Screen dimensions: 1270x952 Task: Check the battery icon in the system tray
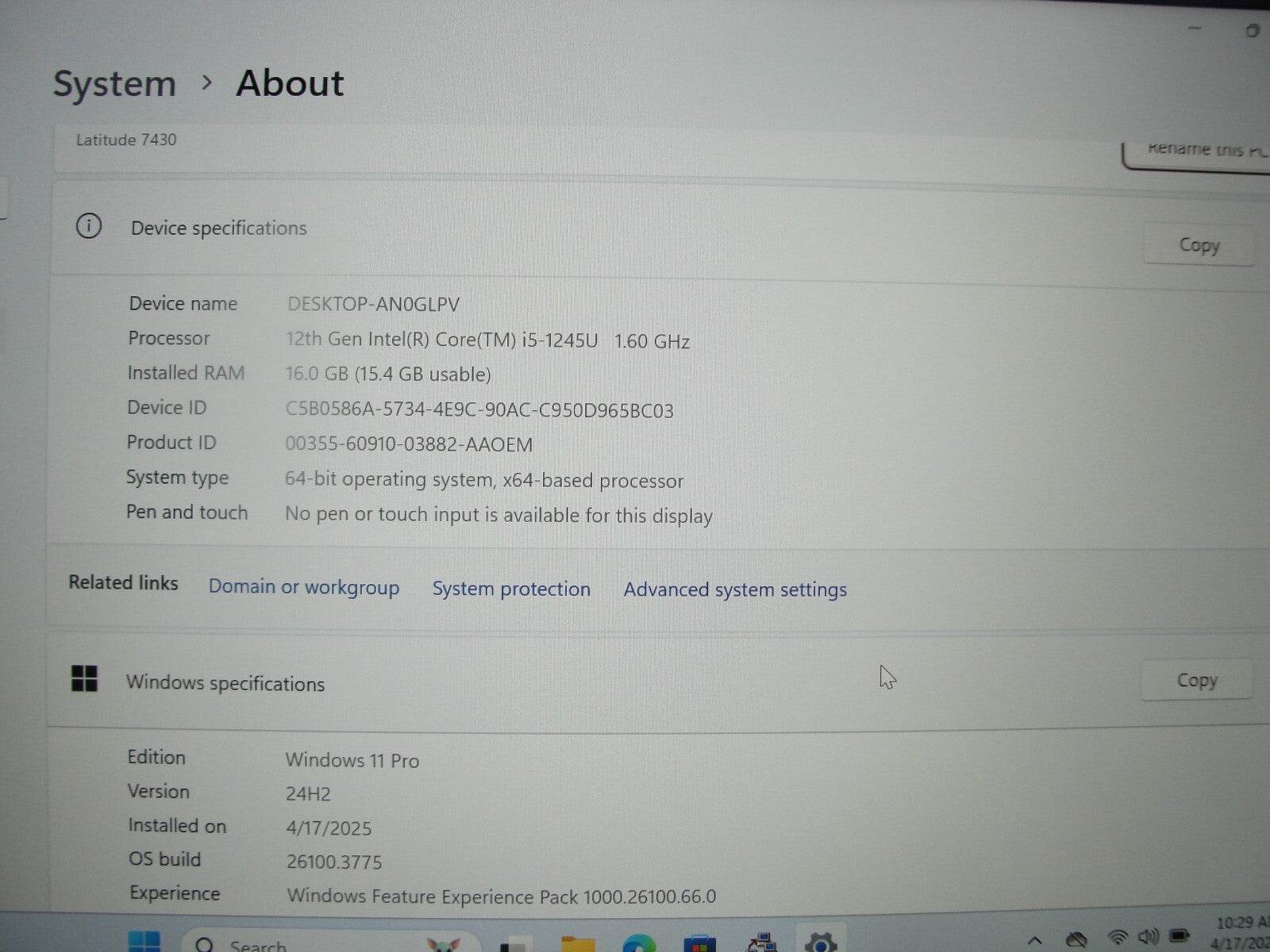coord(1180,938)
